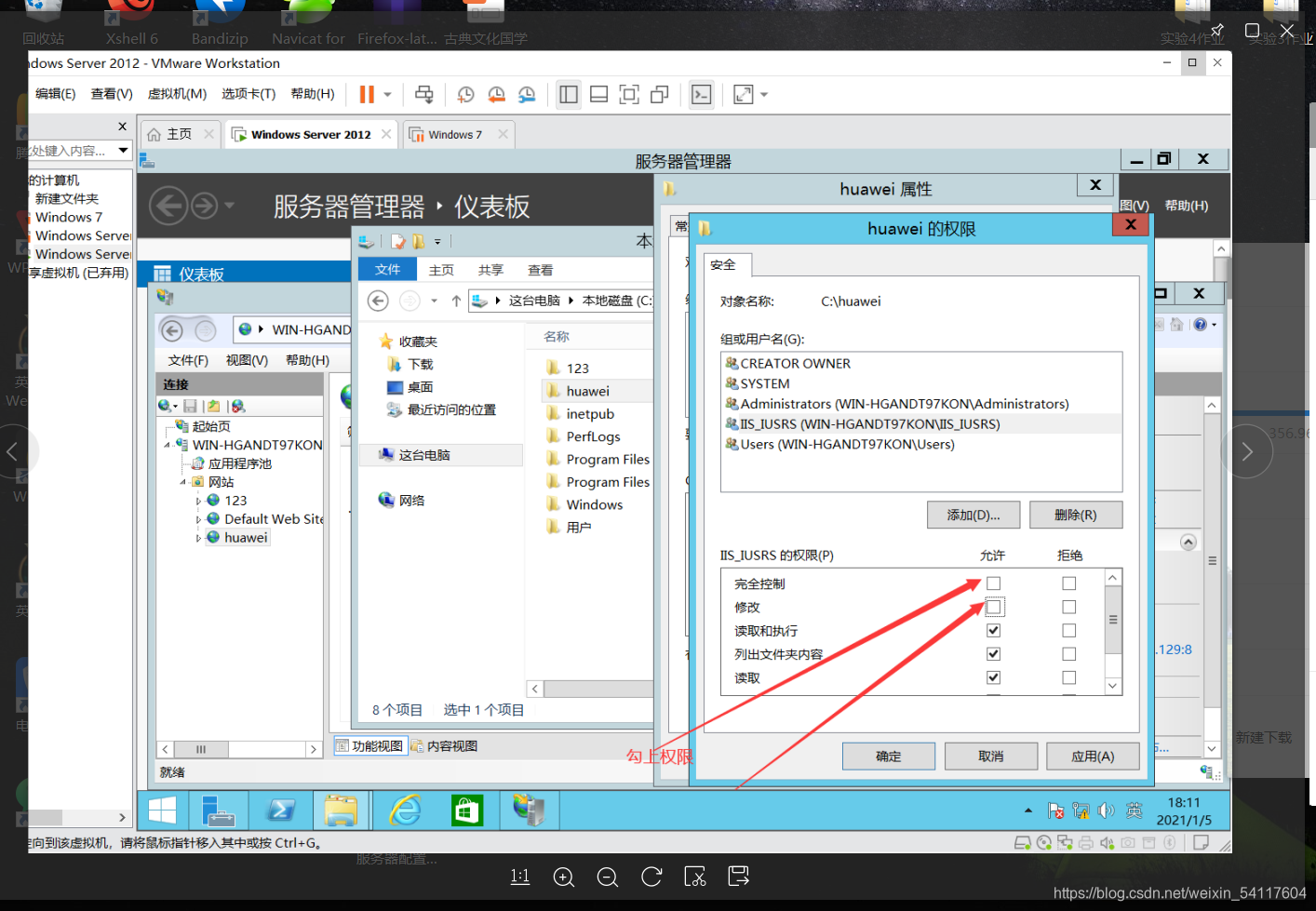Image resolution: width=1316 pixels, height=911 pixels.
Task: Click the 添加(D)... button
Action: click(x=974, y=515)
